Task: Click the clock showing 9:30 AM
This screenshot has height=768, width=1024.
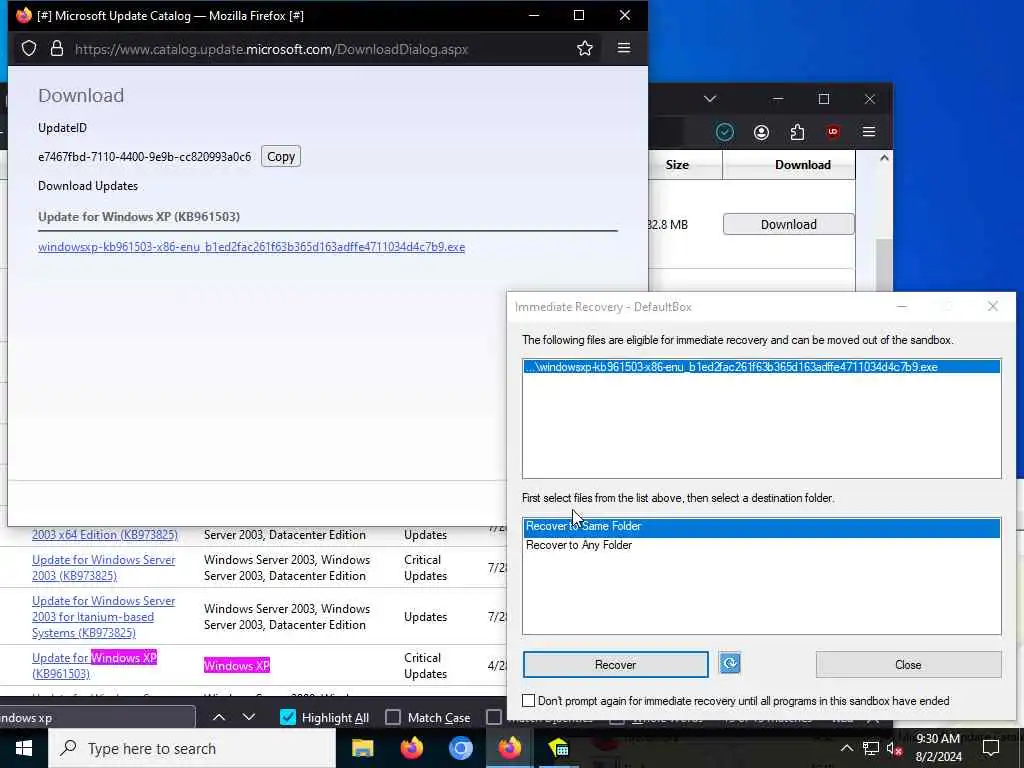Action: [938, 748]
